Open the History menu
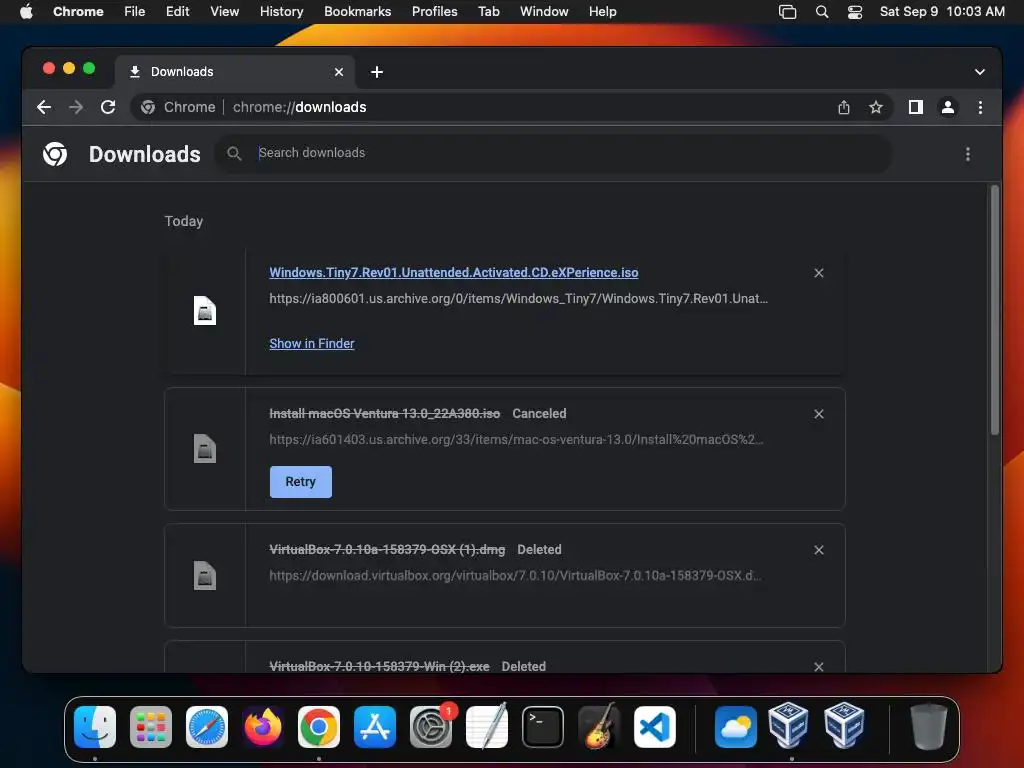This screenshot has height=768, width=1024. click(x=281, y=12)
